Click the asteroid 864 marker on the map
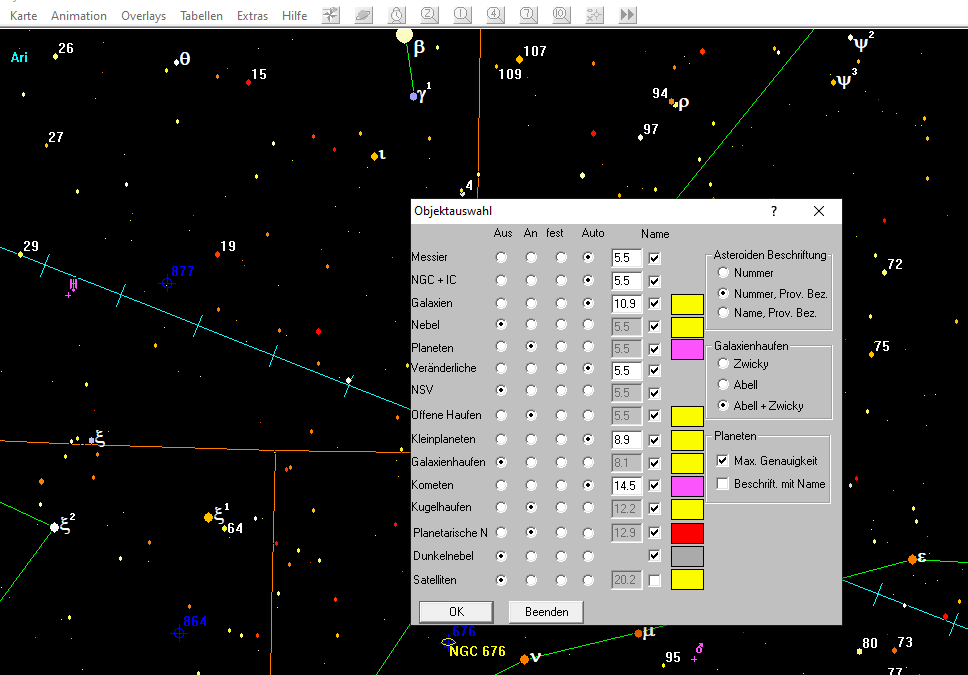Viewport: 968px width, 675px height. pyautogui.click(x=179, y=633)
